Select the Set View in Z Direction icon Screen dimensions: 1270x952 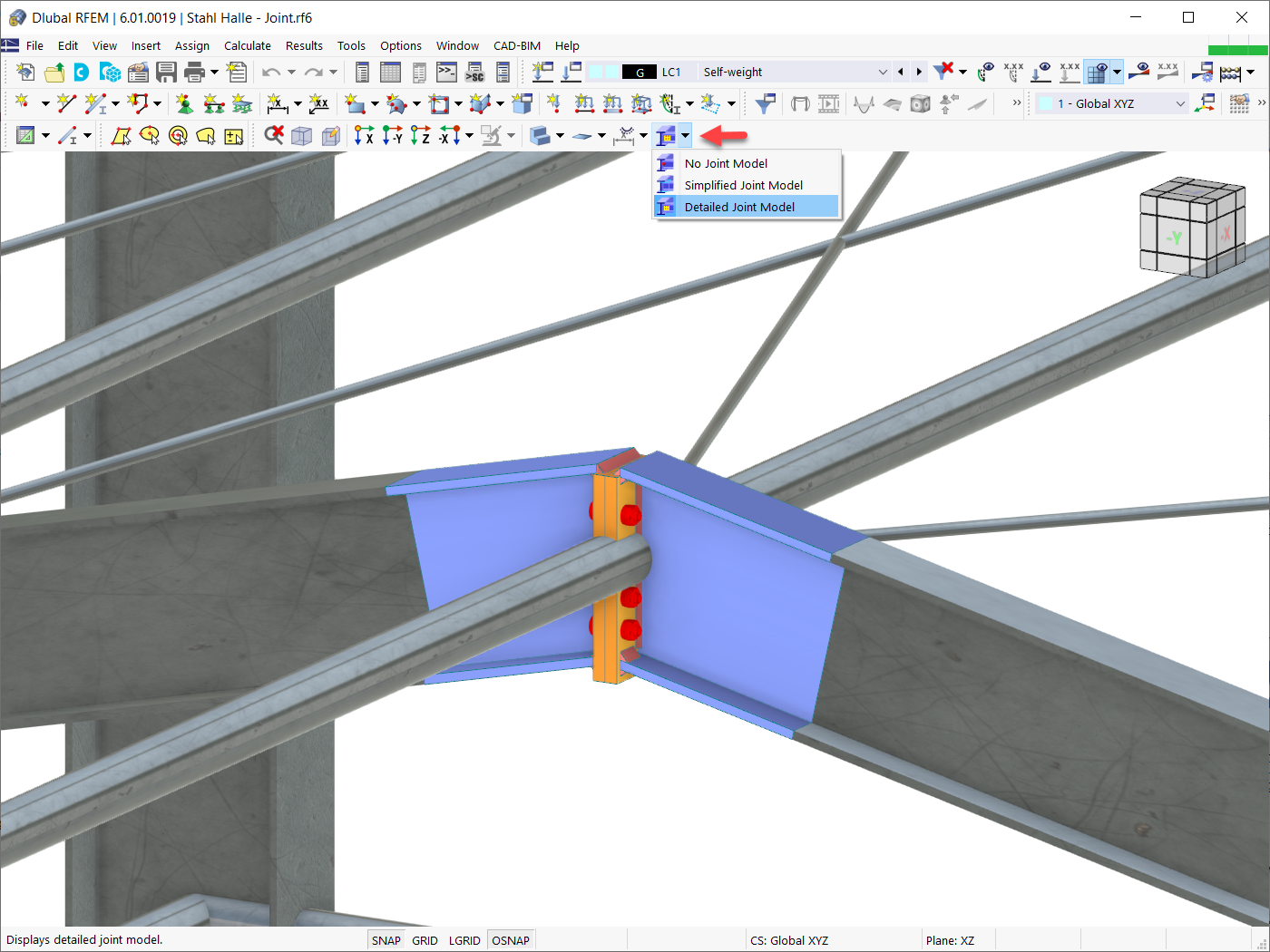coord(420,136)
